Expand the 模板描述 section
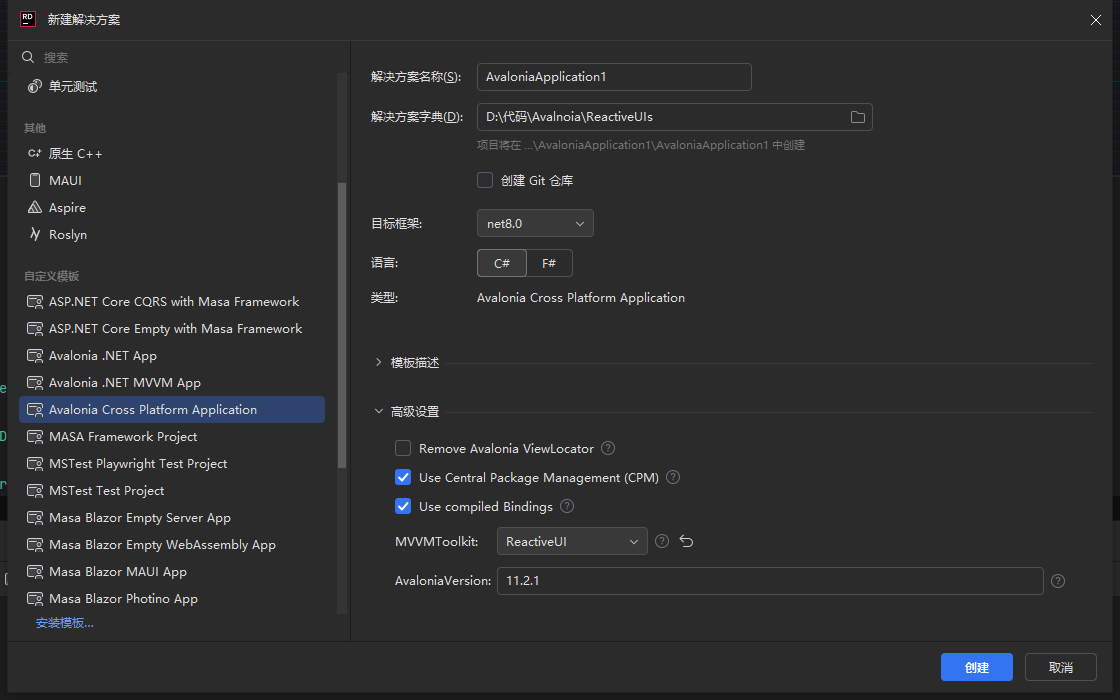Screen dimensions: 1120x700 (x=379, y=363)
